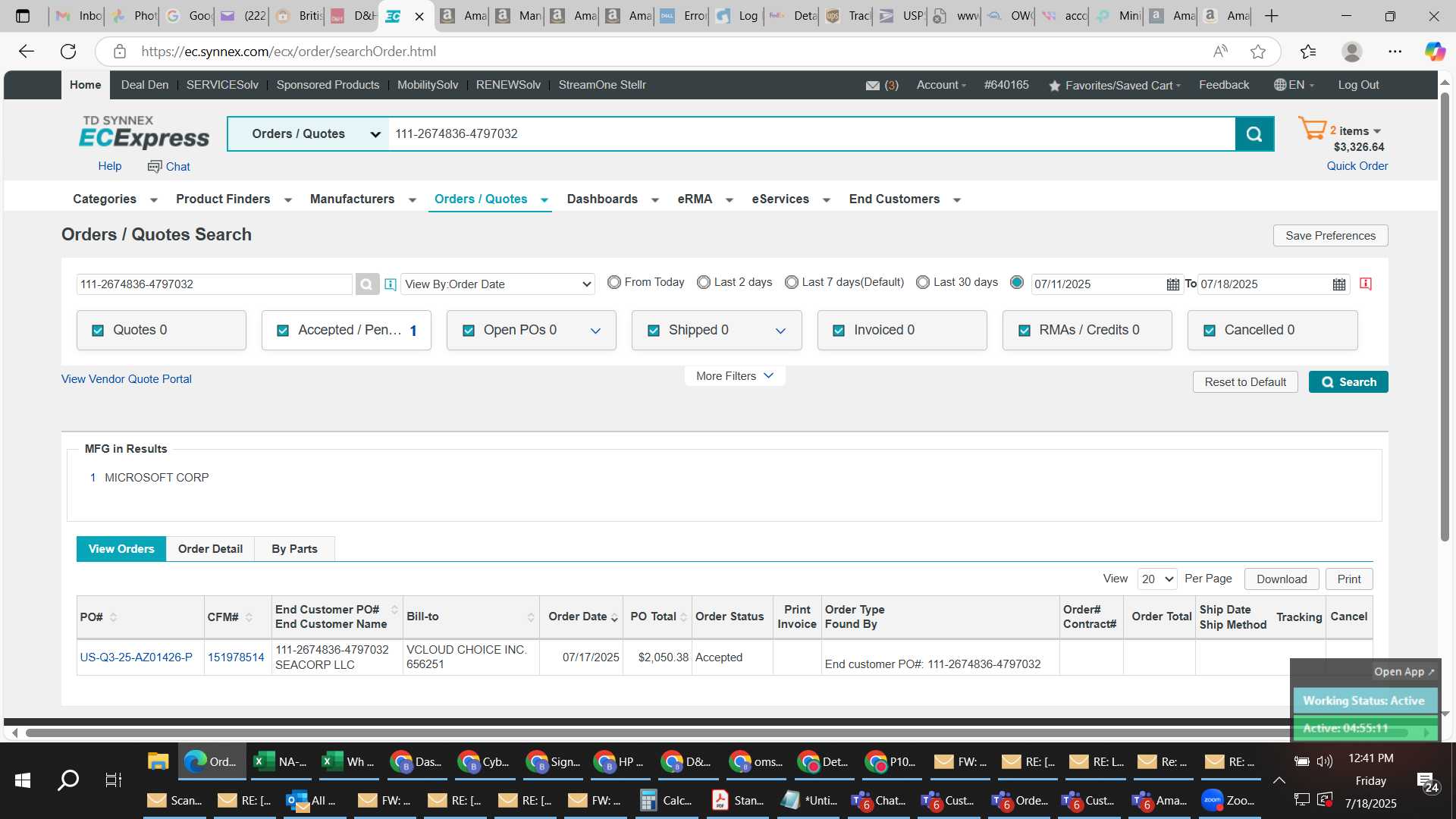Open the Dashboards menu
The width and height of the screenshot is (1456, 819).
click(613, 199)
